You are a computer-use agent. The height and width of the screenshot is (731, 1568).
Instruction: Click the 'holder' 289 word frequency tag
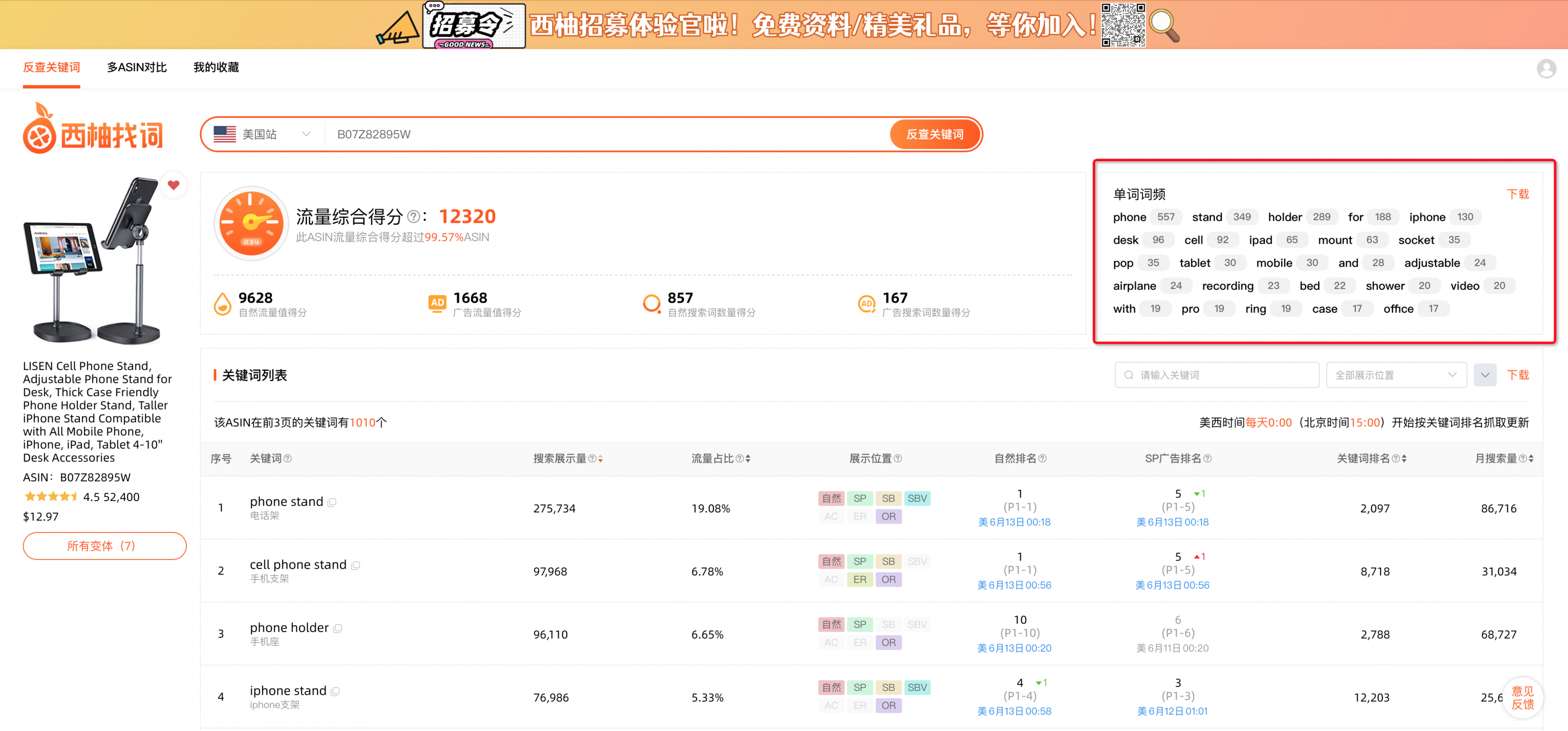(1302, 217)
